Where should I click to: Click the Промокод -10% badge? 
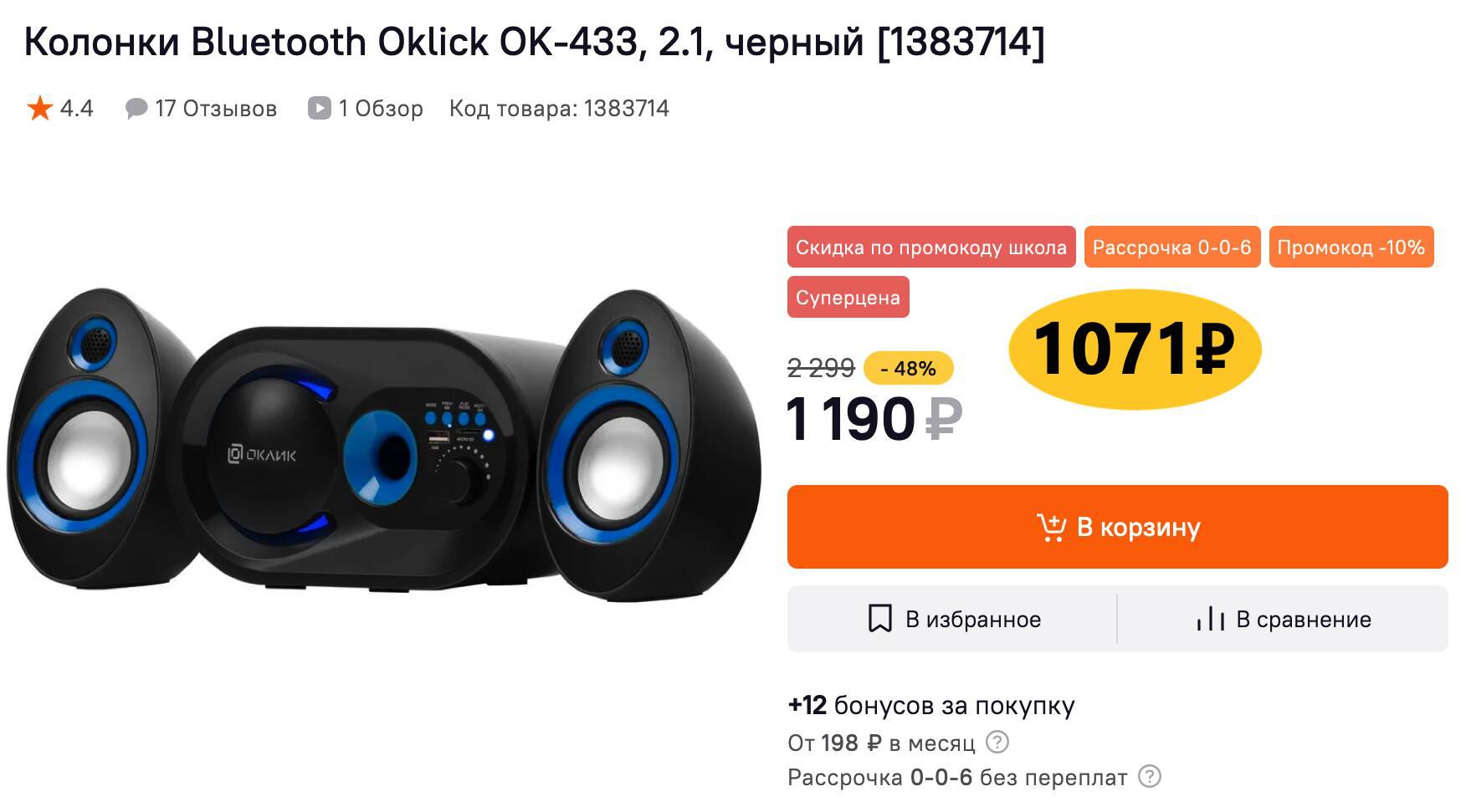[x=1351, y=247]
